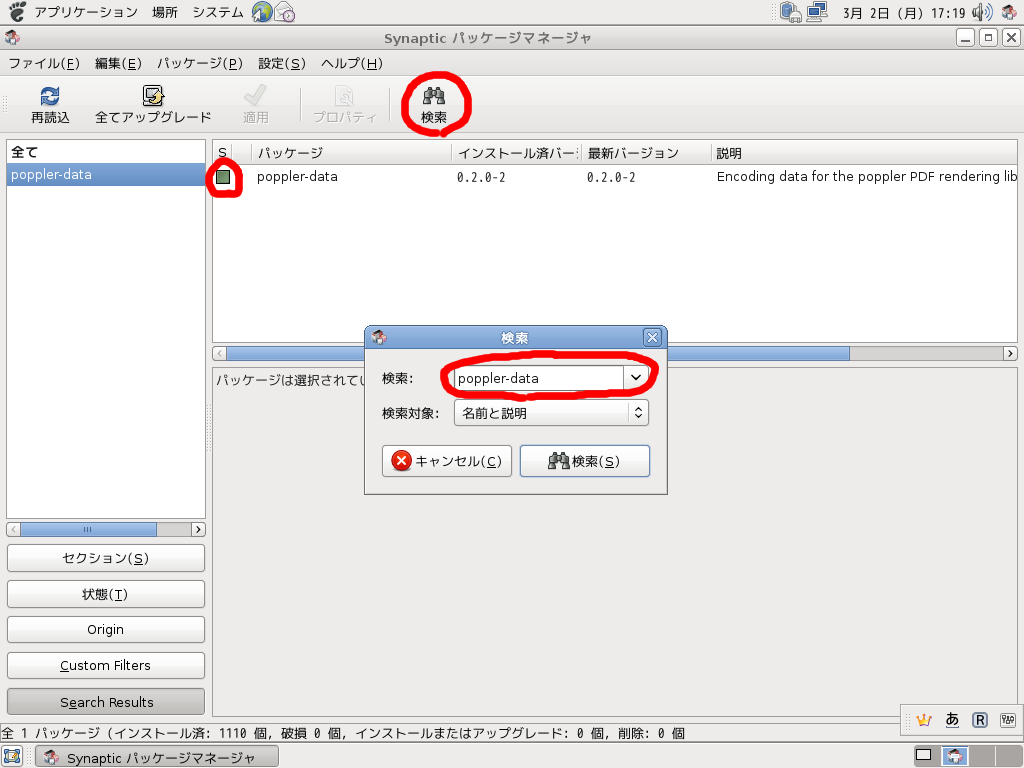
Task: Click the Mark All Upgrades (全てアップグレード) icon
Action: coord(150,103)
